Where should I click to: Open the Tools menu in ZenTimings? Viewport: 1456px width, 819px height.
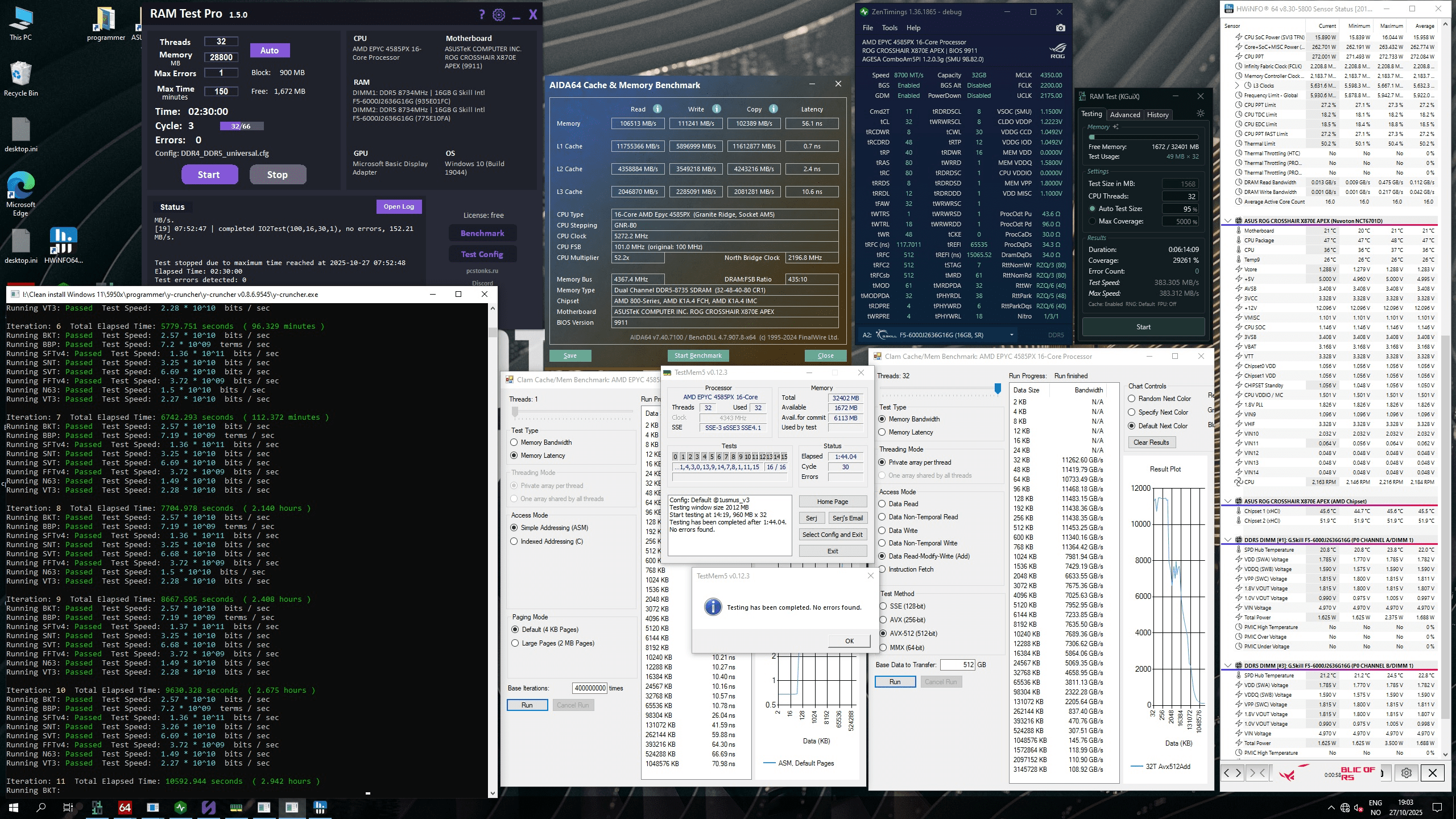(x=889, y=28)
